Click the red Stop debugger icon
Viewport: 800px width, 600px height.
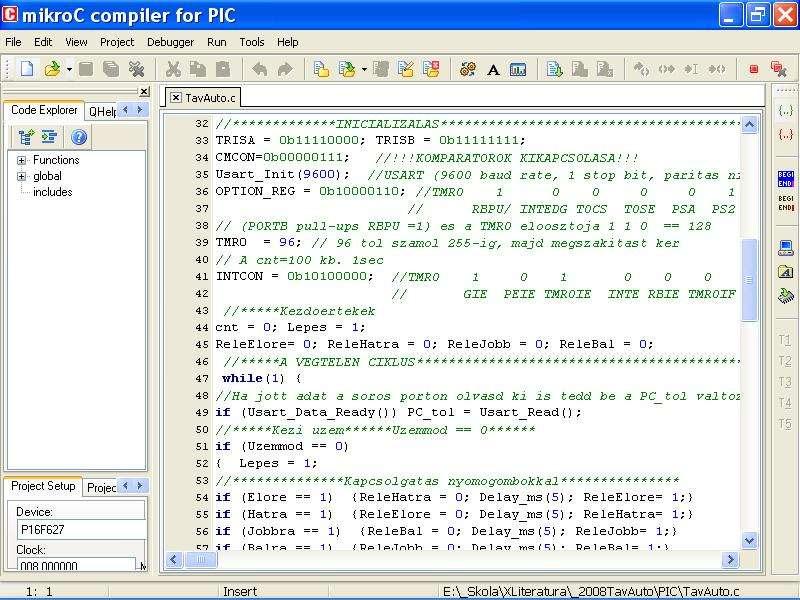coord(754,69)
